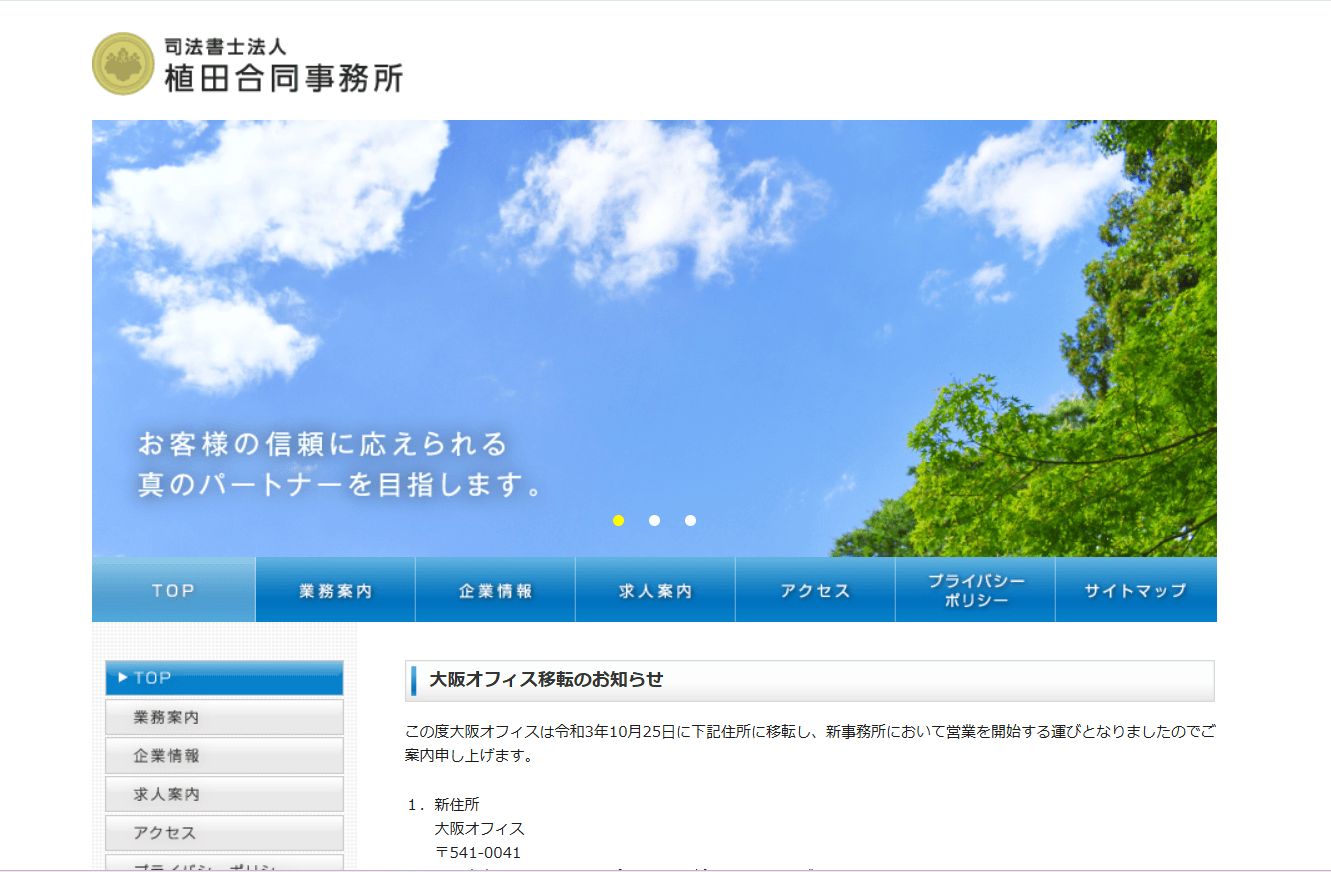Select TOP in the left sidebar menu
The height and width of the screenshot is (872, 1331).
(x=223, y=677)
